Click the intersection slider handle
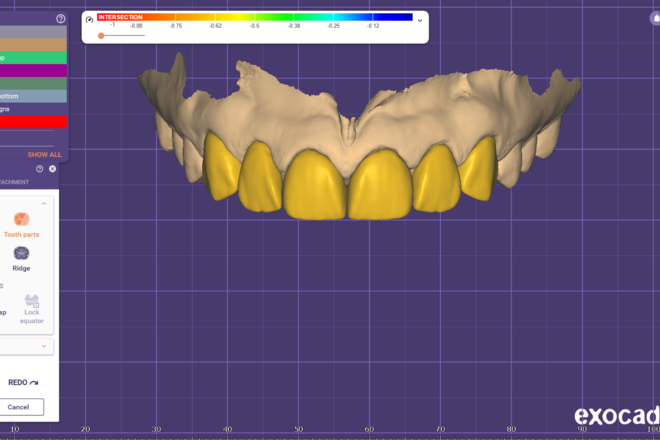 coord(101,36)
